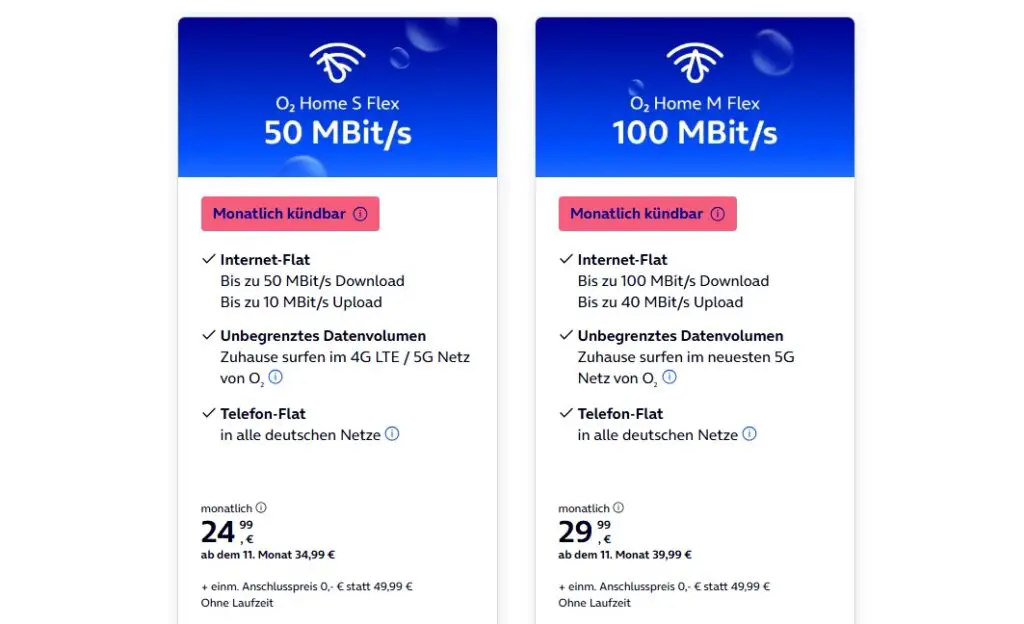The image size is (1024, 624).
Task: Click the 'monatlich' info icon above 24,99 €
Action: tap(262, 508)
